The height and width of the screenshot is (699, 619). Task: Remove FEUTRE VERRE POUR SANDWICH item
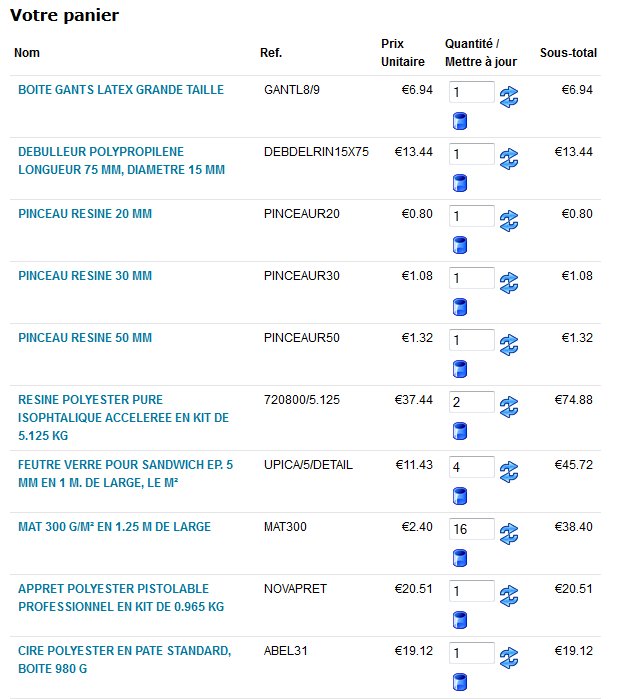460,494
